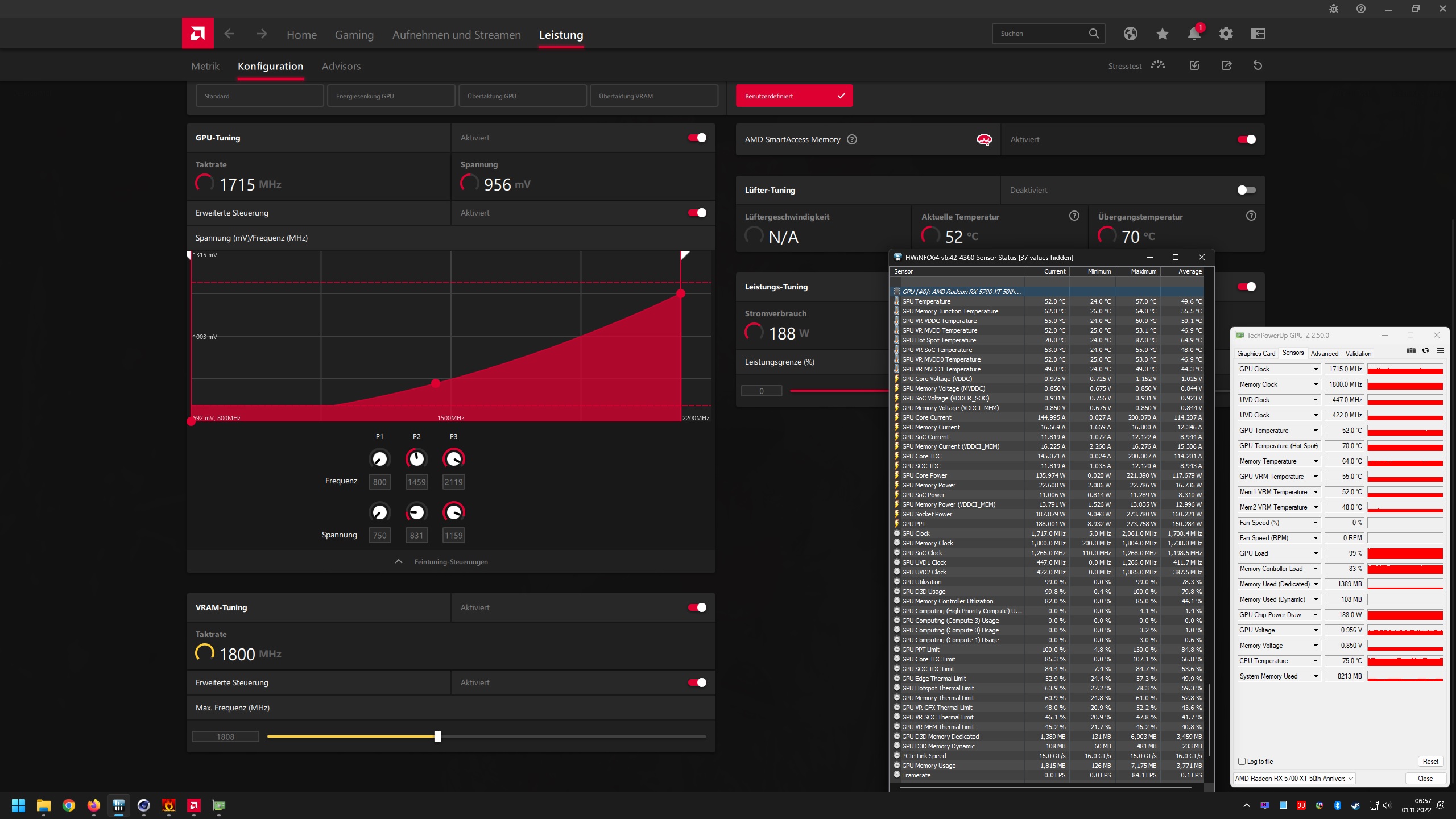This screenshot has width=1456, height=819.
Task: Switch to Graphics Card tab in GPU-Z
Action: click(1256, 354)
